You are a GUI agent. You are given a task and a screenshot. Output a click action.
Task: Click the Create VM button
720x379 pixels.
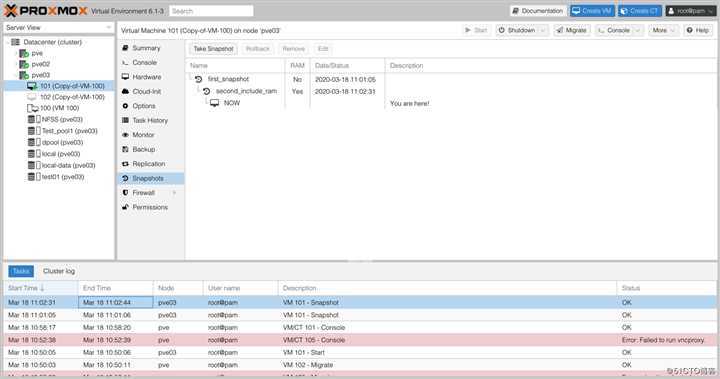pos(592,11)
